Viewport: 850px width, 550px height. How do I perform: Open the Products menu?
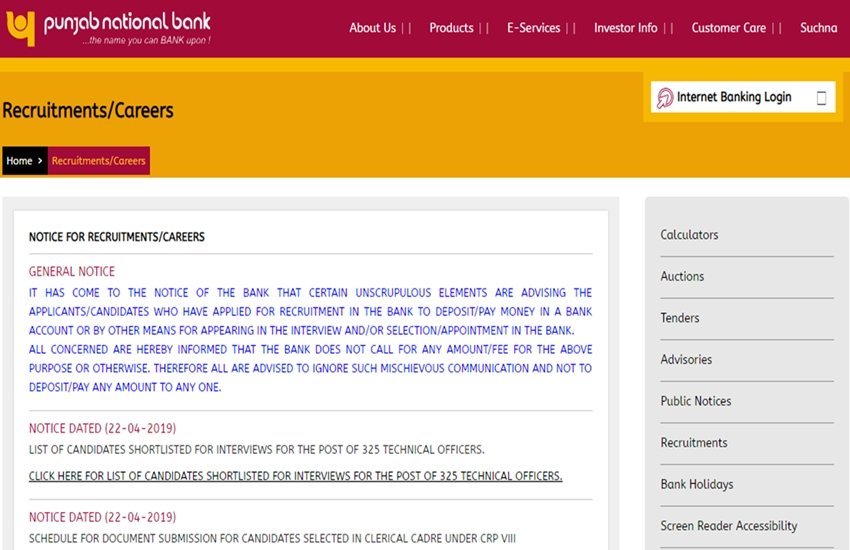pos(451,28)
